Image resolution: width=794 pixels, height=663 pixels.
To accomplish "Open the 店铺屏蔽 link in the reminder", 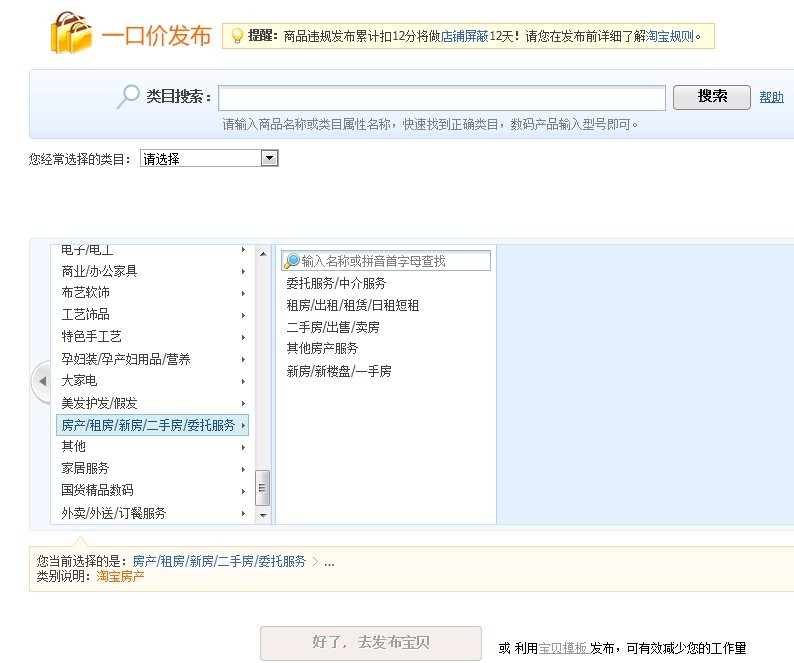I will pos(464,36).
